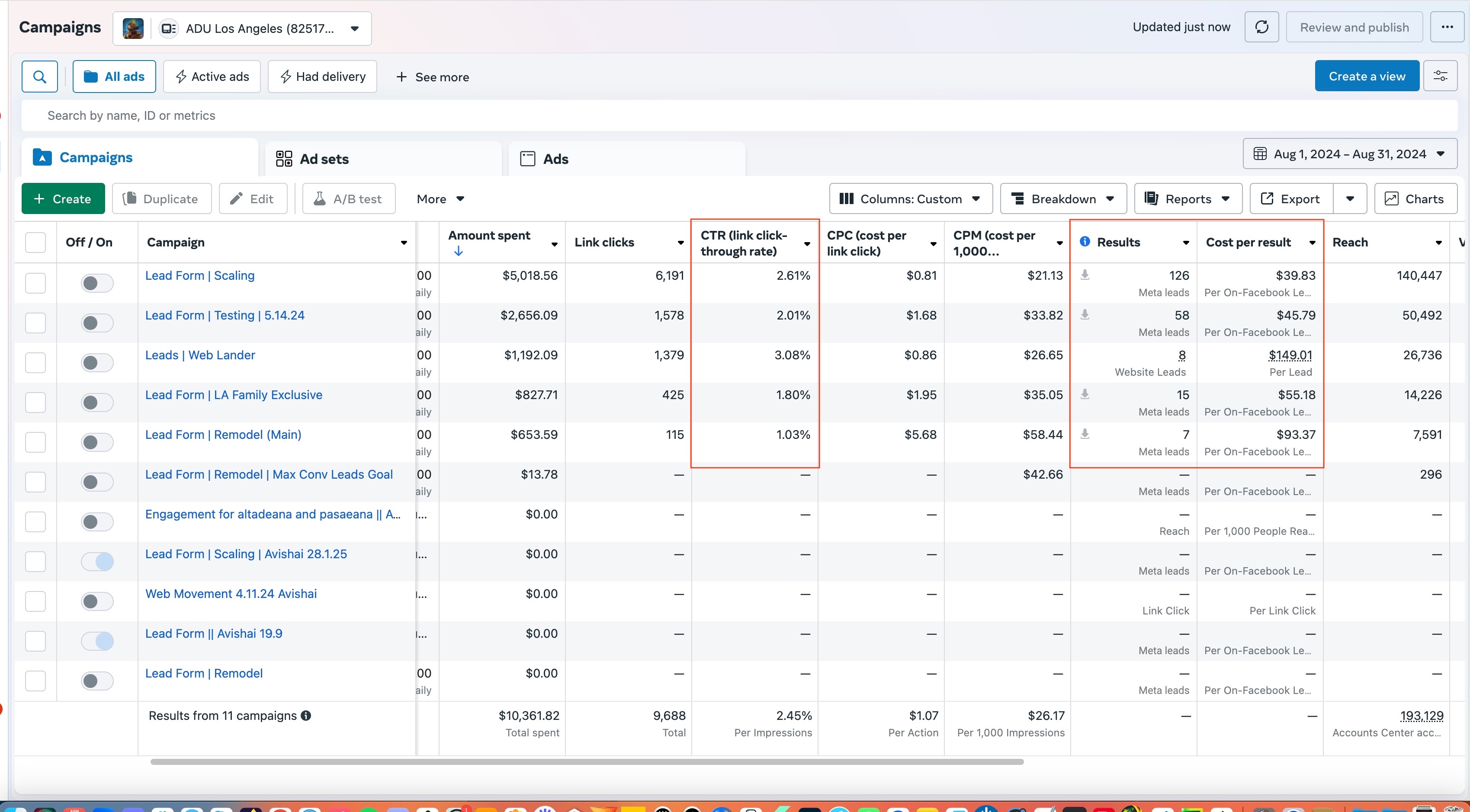Open the search campaigns magnifier icon
The width and height of the screenshot is (1470, 812).
tap(39, 76)
